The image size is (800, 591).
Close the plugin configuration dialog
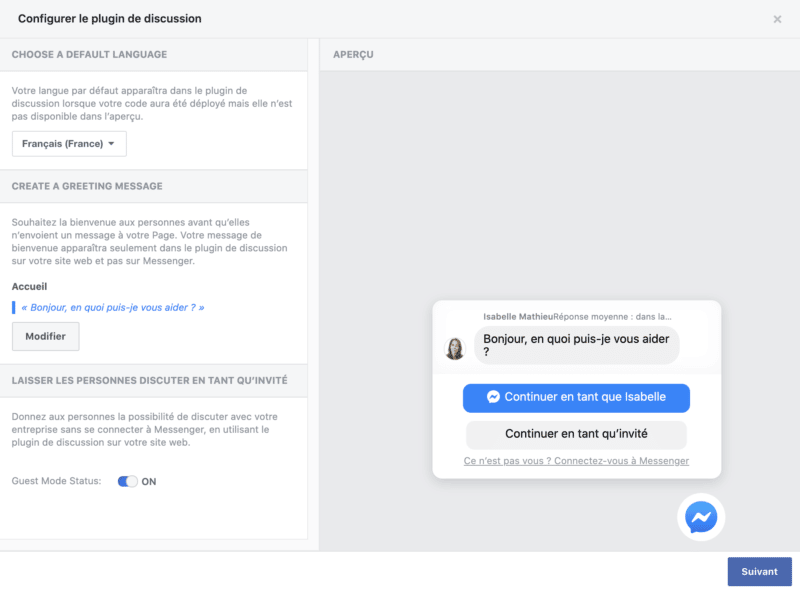(x=777, y=19)
